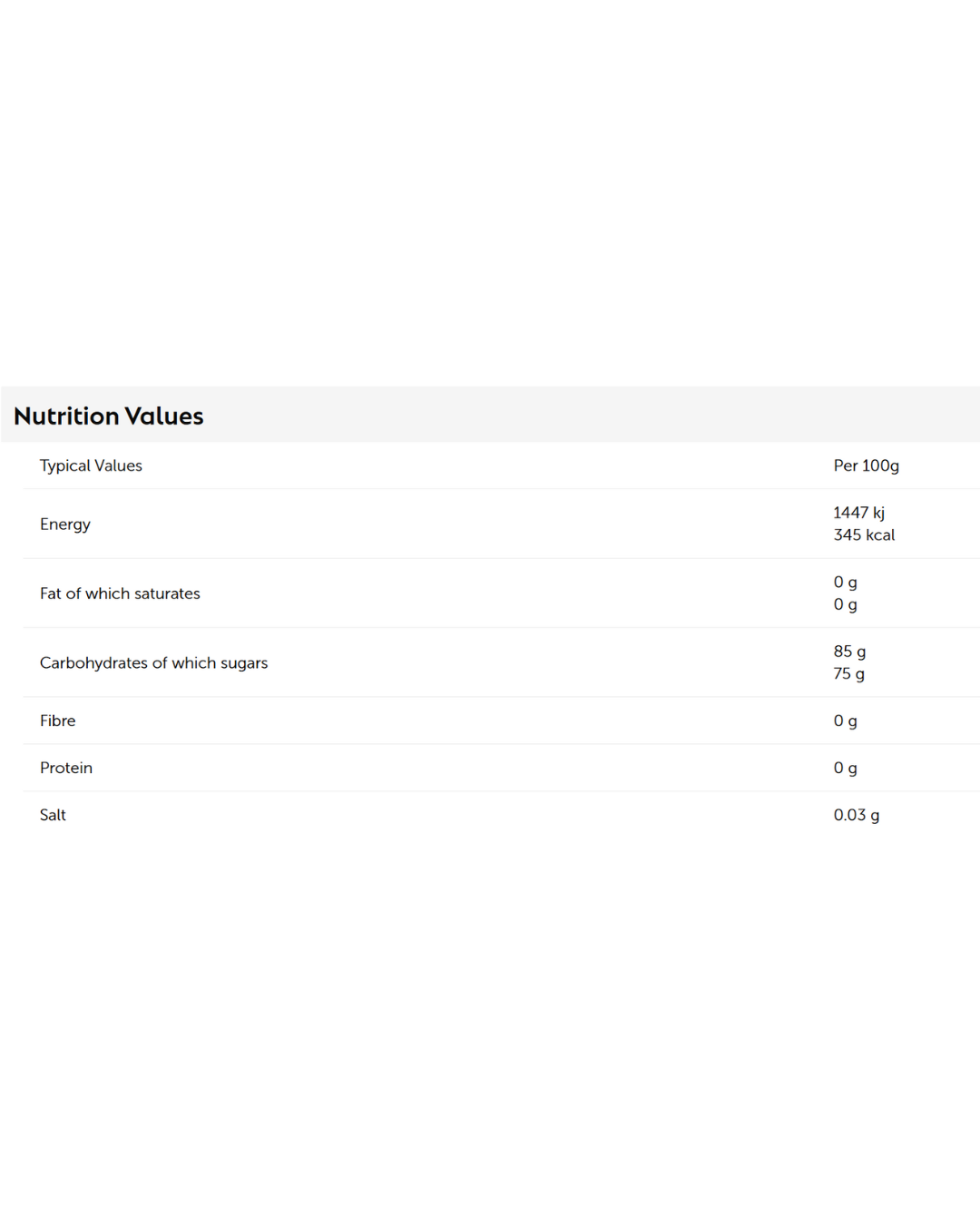Click the Nutrition Values heading
This screenshot has height=1225, width=980.
click(109, 416)
